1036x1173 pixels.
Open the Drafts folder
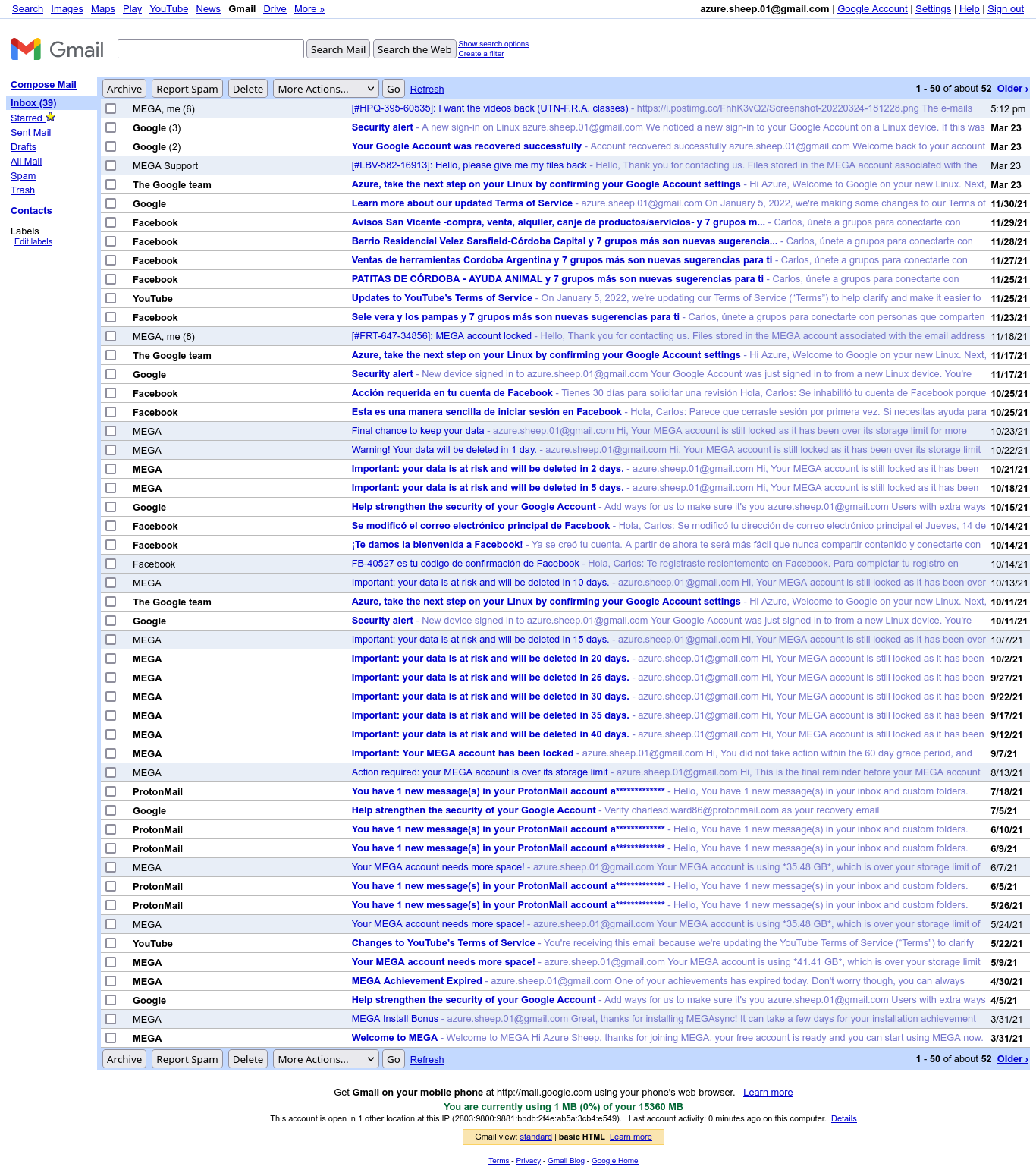[x=24, y=147]
